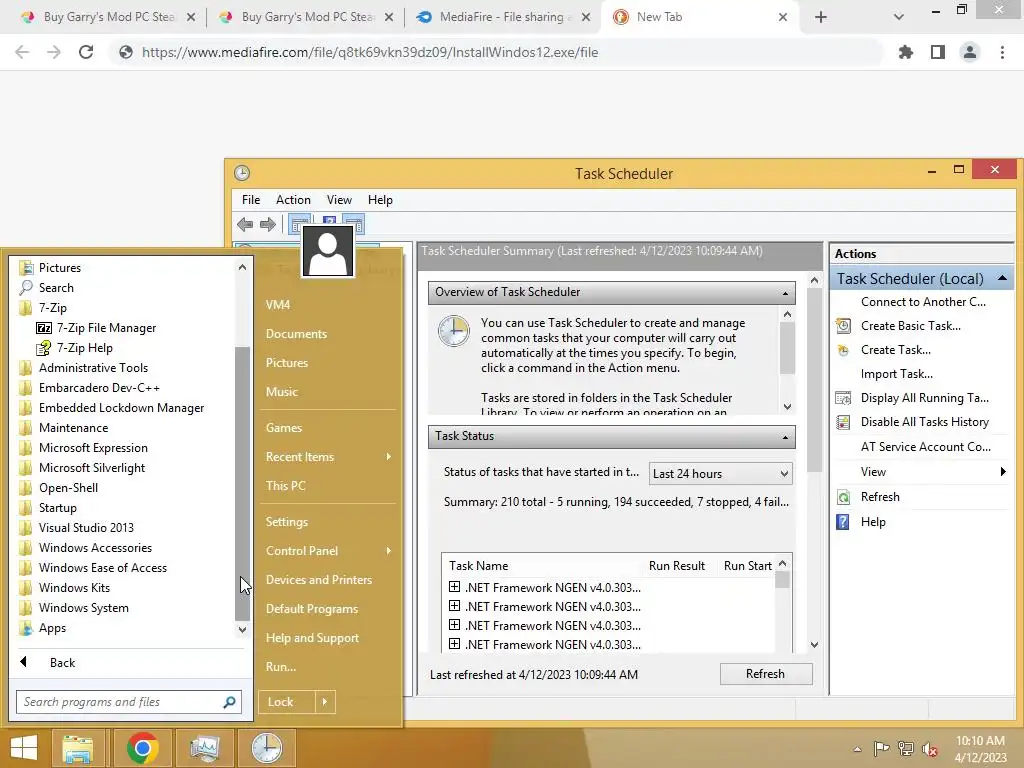Click the user account picture in start menu
The width and height of the screenshot is (1024, 768).
tap(328, 251)
